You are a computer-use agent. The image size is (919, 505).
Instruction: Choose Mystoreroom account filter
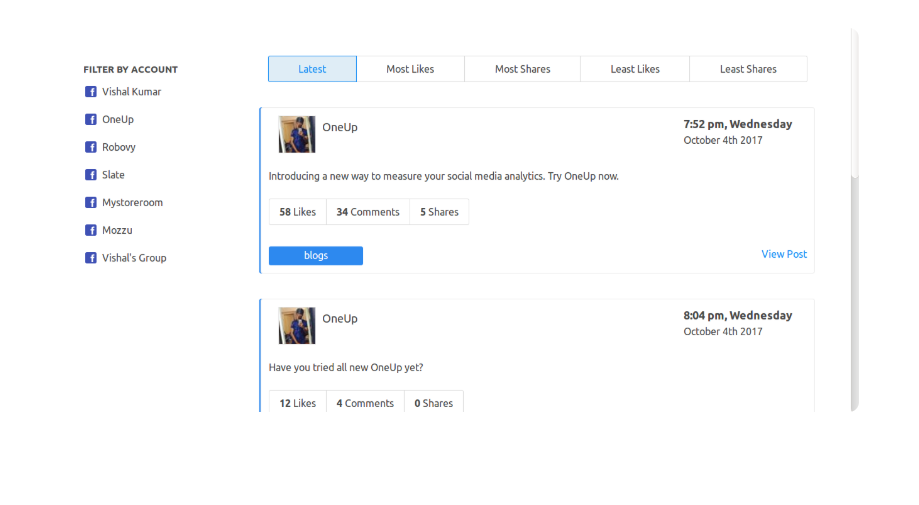(132, 203)
